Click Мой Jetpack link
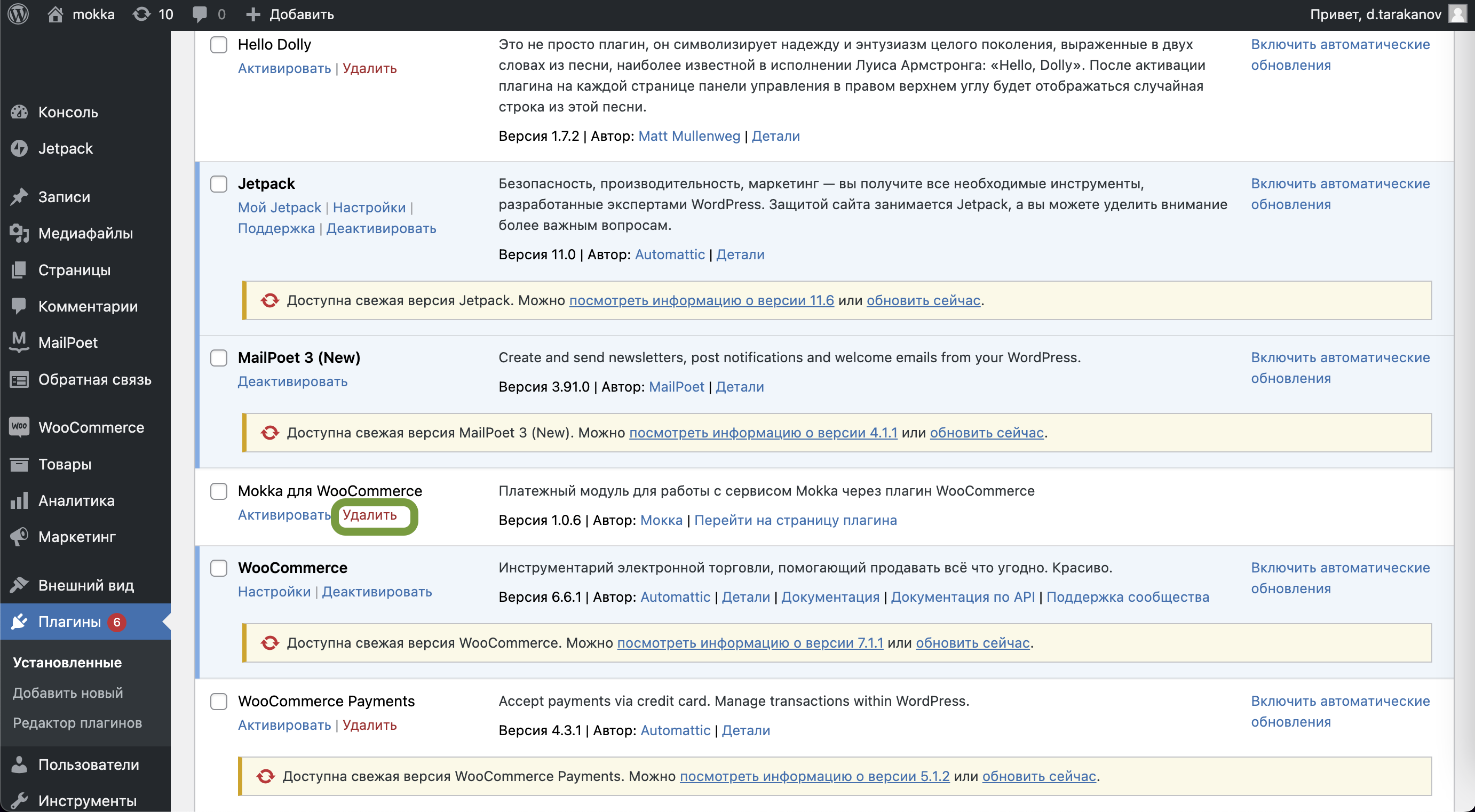The height and width of the screenshot is (812, 1475). pos(280,208)
